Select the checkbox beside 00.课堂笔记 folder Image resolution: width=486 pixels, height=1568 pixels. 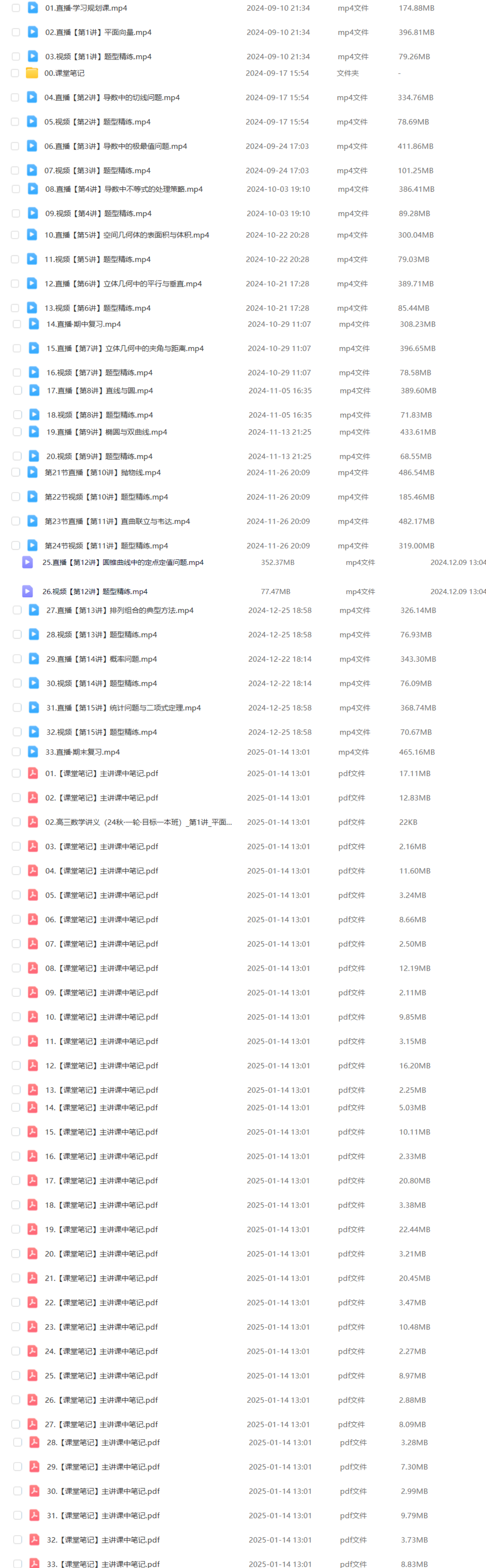click(14, 73)
